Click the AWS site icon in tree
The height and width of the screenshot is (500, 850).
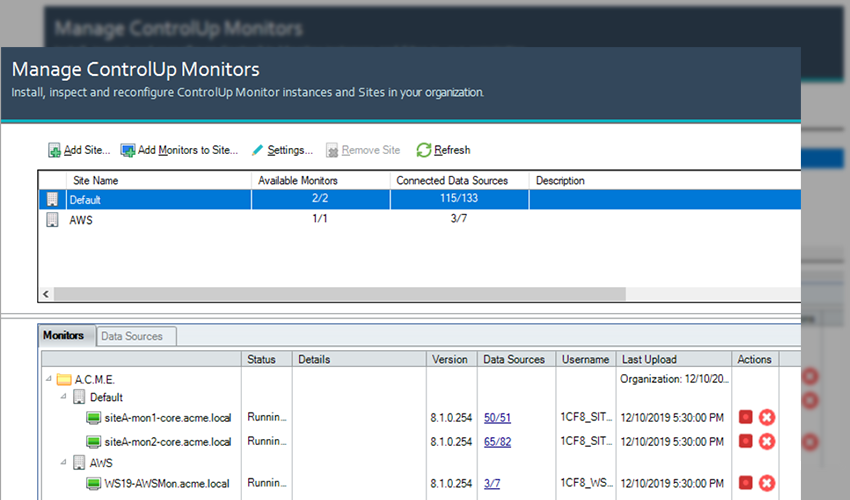pos(79,463)
